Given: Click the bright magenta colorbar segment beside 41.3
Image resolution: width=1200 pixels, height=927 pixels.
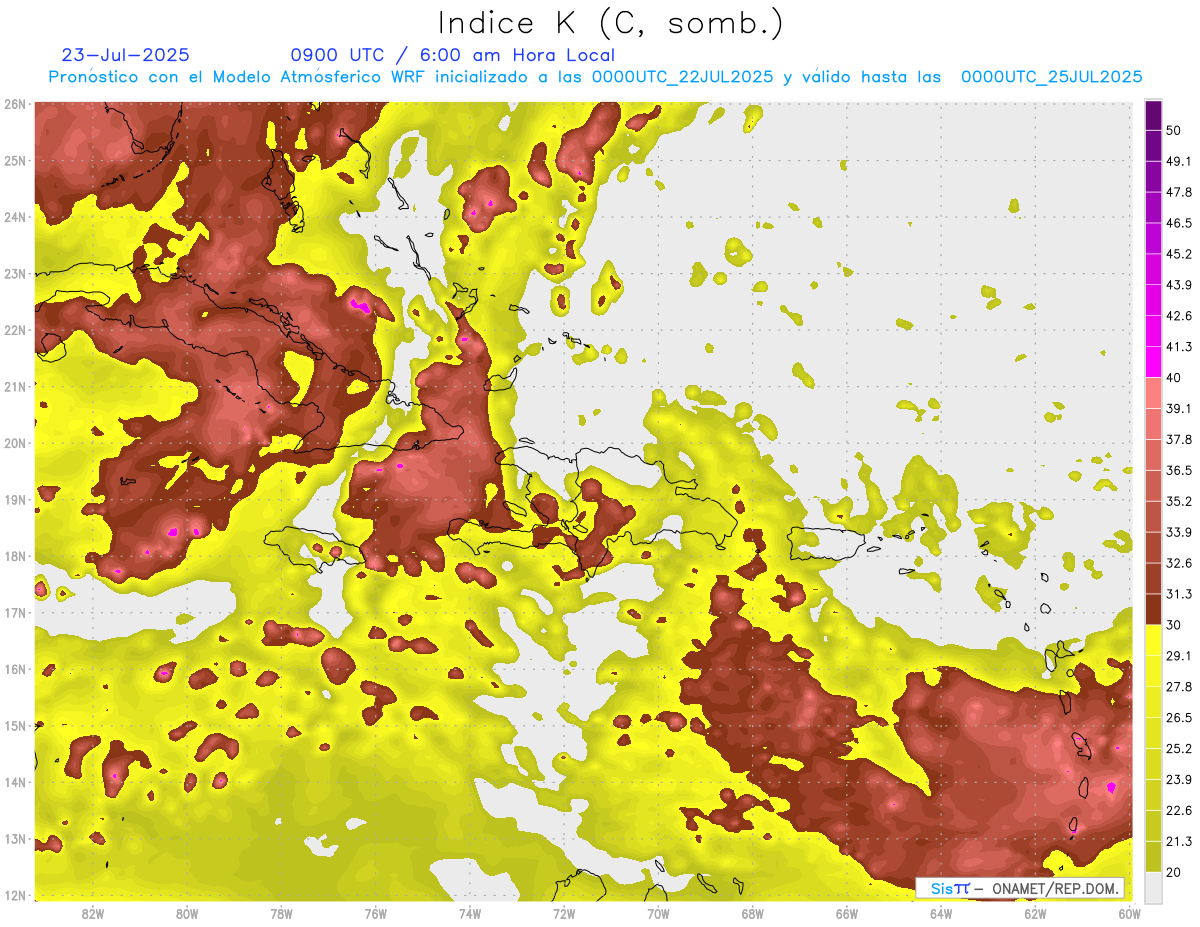Looking at the screenshot, I should [x=1153, y=362].
